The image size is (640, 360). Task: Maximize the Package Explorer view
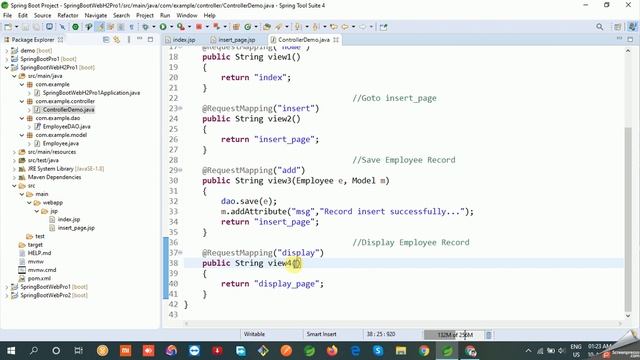pyautogui.click(x=150, y=39)
